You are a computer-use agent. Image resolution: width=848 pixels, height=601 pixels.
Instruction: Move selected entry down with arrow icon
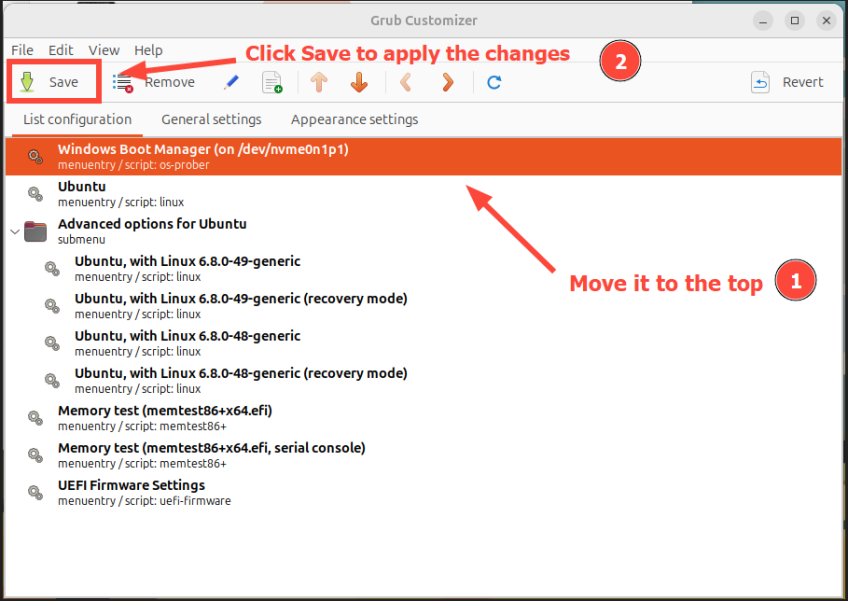pos(359,83)
